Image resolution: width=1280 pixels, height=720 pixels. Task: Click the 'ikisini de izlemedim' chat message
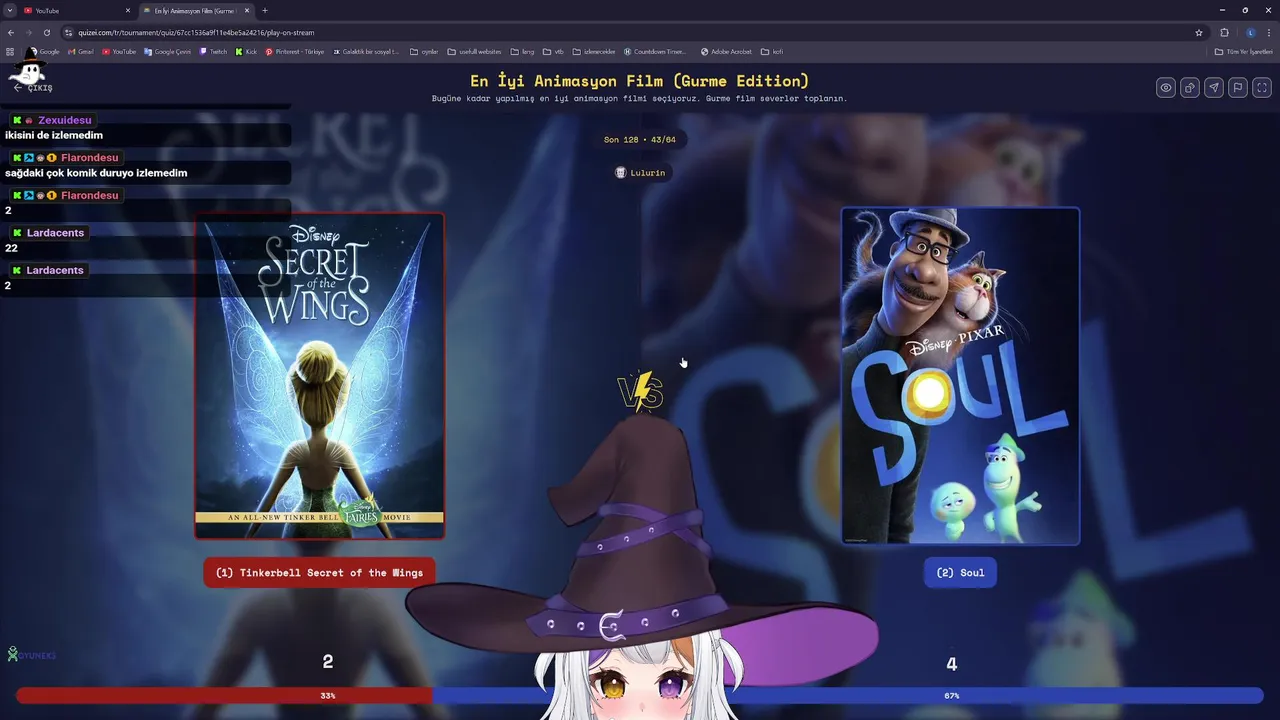tap(54, 135)
